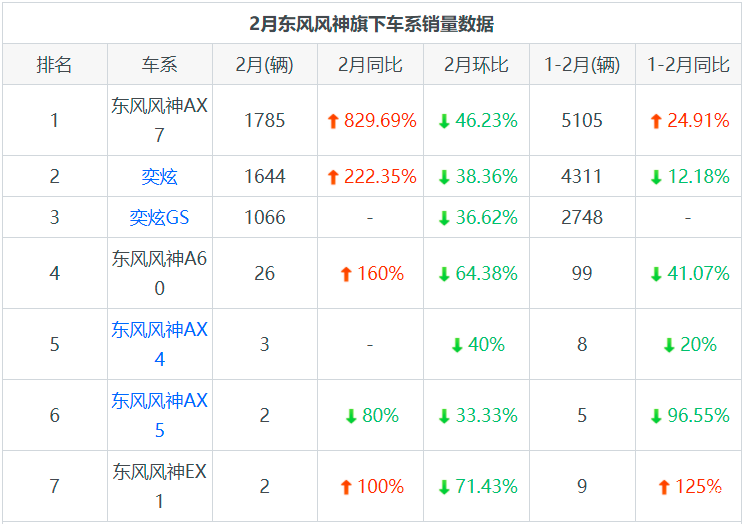Open the 东风风神AX4 link
Viewport: 744px width, 524px height.
159,344
